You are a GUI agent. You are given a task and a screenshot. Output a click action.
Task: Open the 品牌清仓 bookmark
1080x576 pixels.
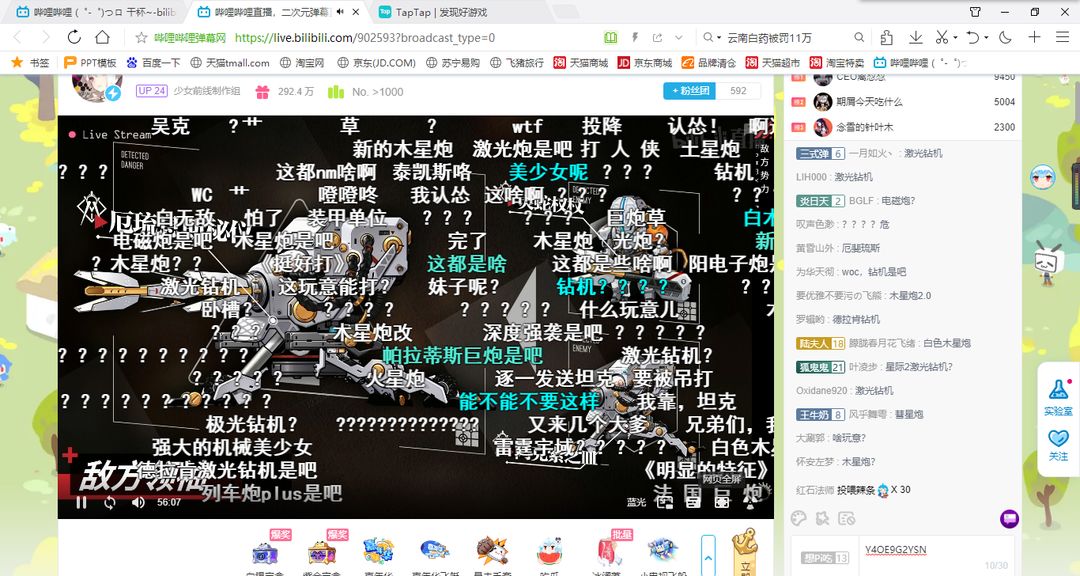click(x=709, y=63)
